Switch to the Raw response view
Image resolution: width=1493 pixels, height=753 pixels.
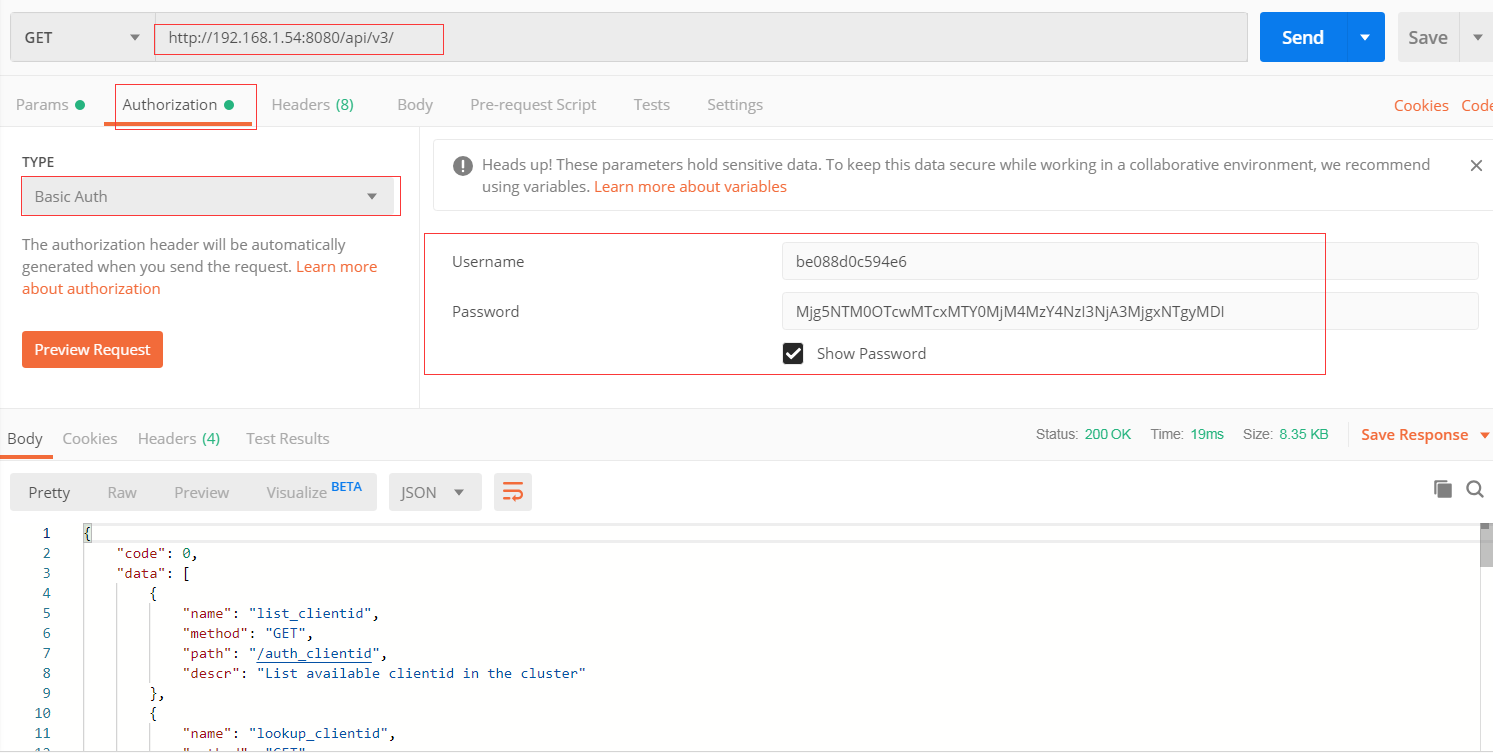(x=122, y=492)
